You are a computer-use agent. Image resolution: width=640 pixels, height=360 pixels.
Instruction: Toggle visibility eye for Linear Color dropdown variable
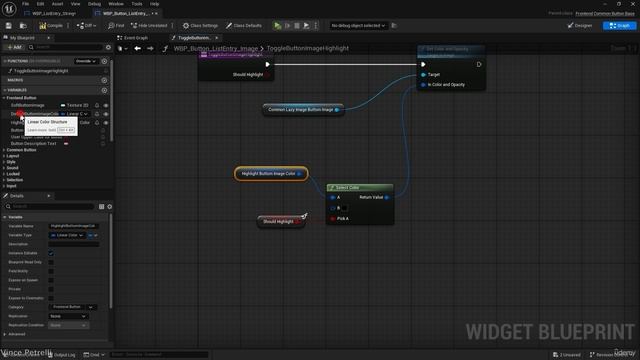pos(106,114)
